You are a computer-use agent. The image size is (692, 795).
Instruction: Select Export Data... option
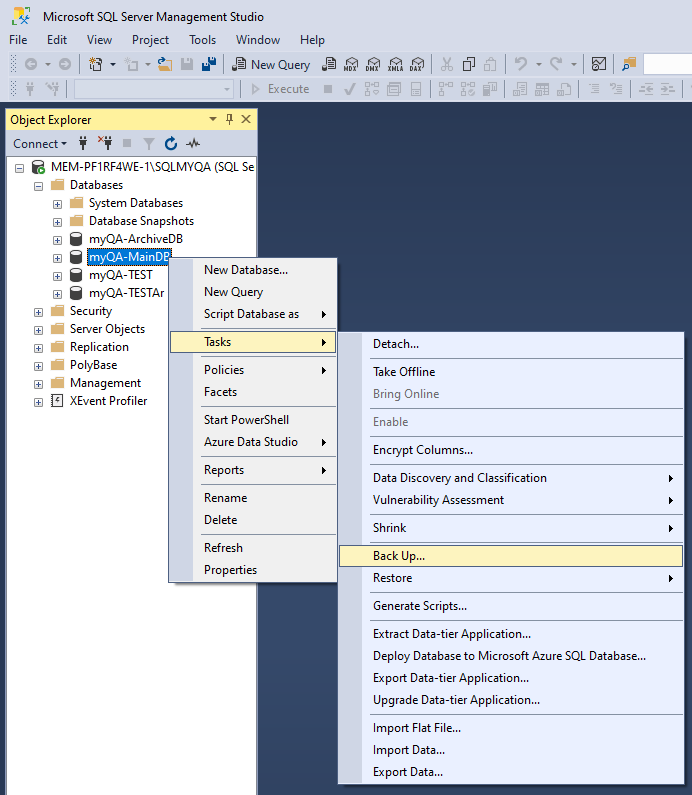tap(511, 772)
